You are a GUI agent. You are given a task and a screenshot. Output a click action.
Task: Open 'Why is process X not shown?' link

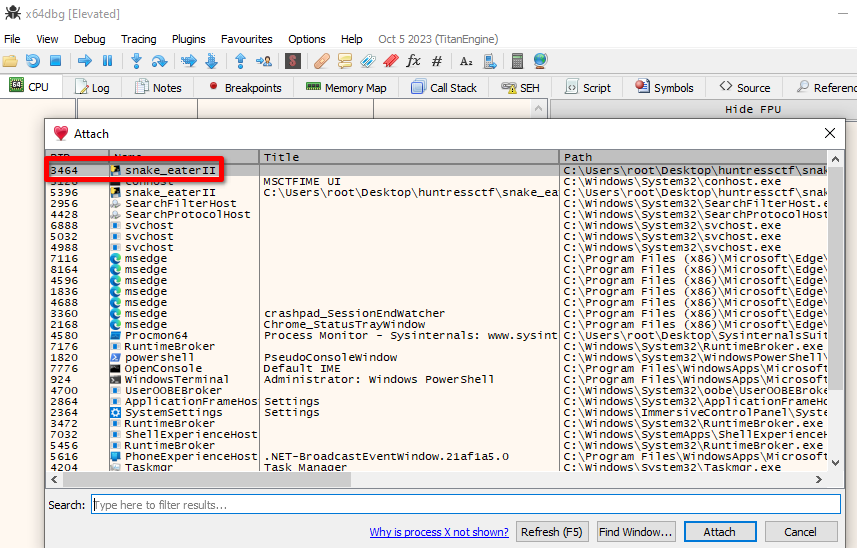pos(439,532)
